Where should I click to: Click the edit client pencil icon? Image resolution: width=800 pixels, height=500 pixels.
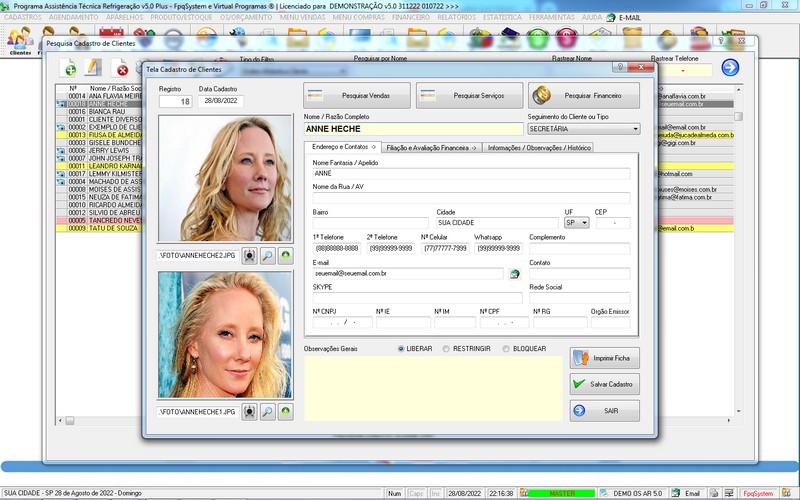click(93, 67)
